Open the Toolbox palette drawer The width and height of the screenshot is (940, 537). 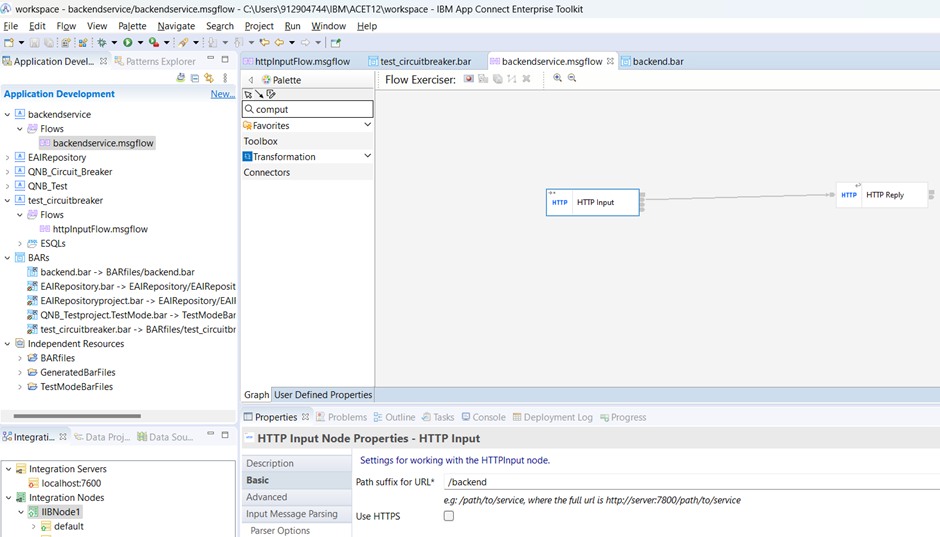coord(307,141)
